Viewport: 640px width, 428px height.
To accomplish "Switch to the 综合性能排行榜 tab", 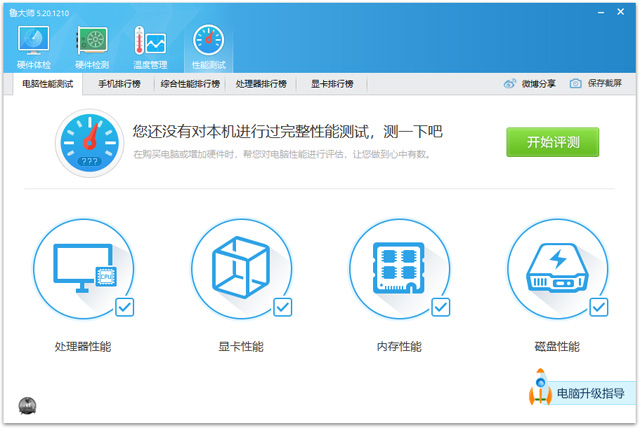I will (x=190, y=84).
